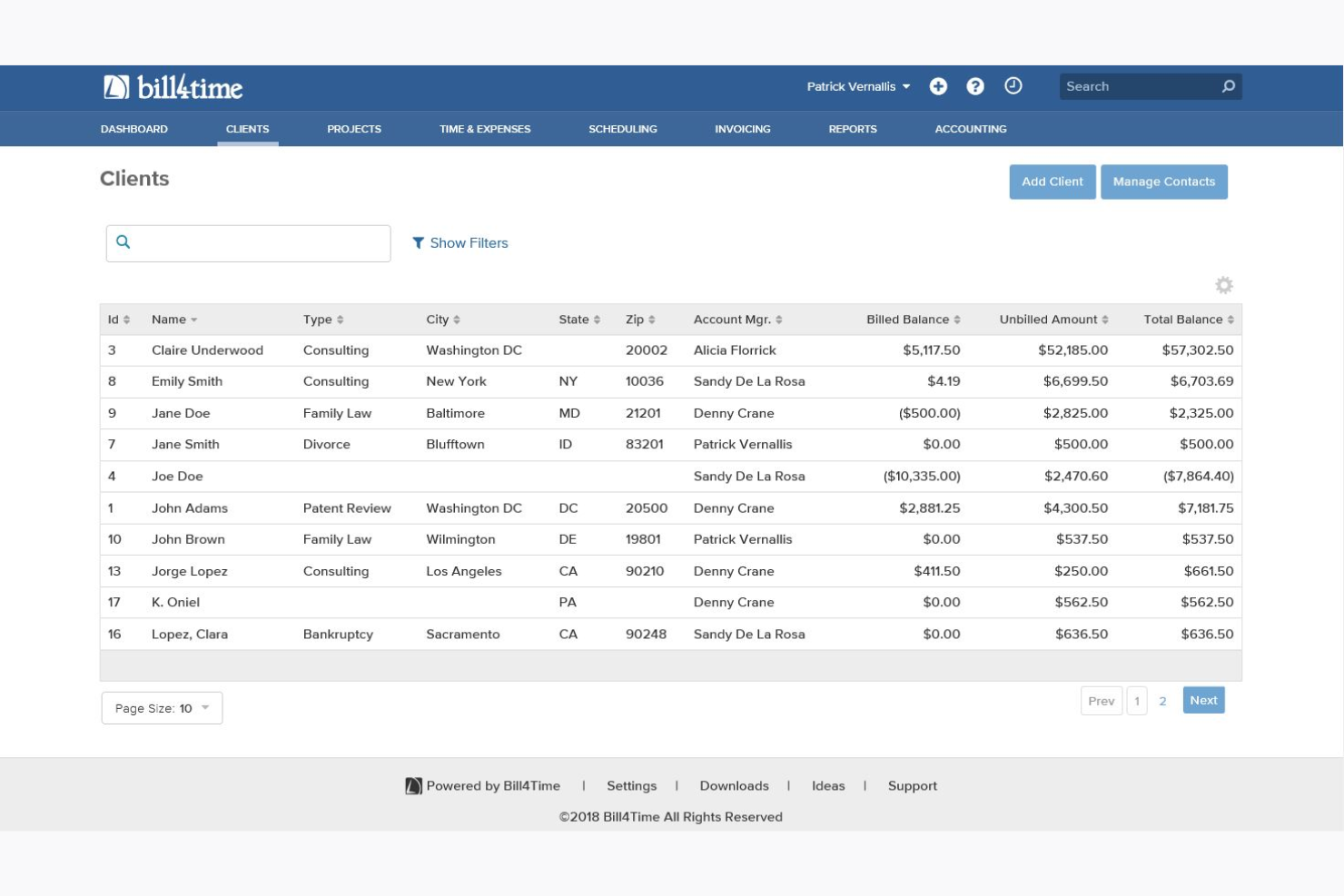Sort table by Total Balance column
The image size is (1344, 896).
coord(1189,320)
